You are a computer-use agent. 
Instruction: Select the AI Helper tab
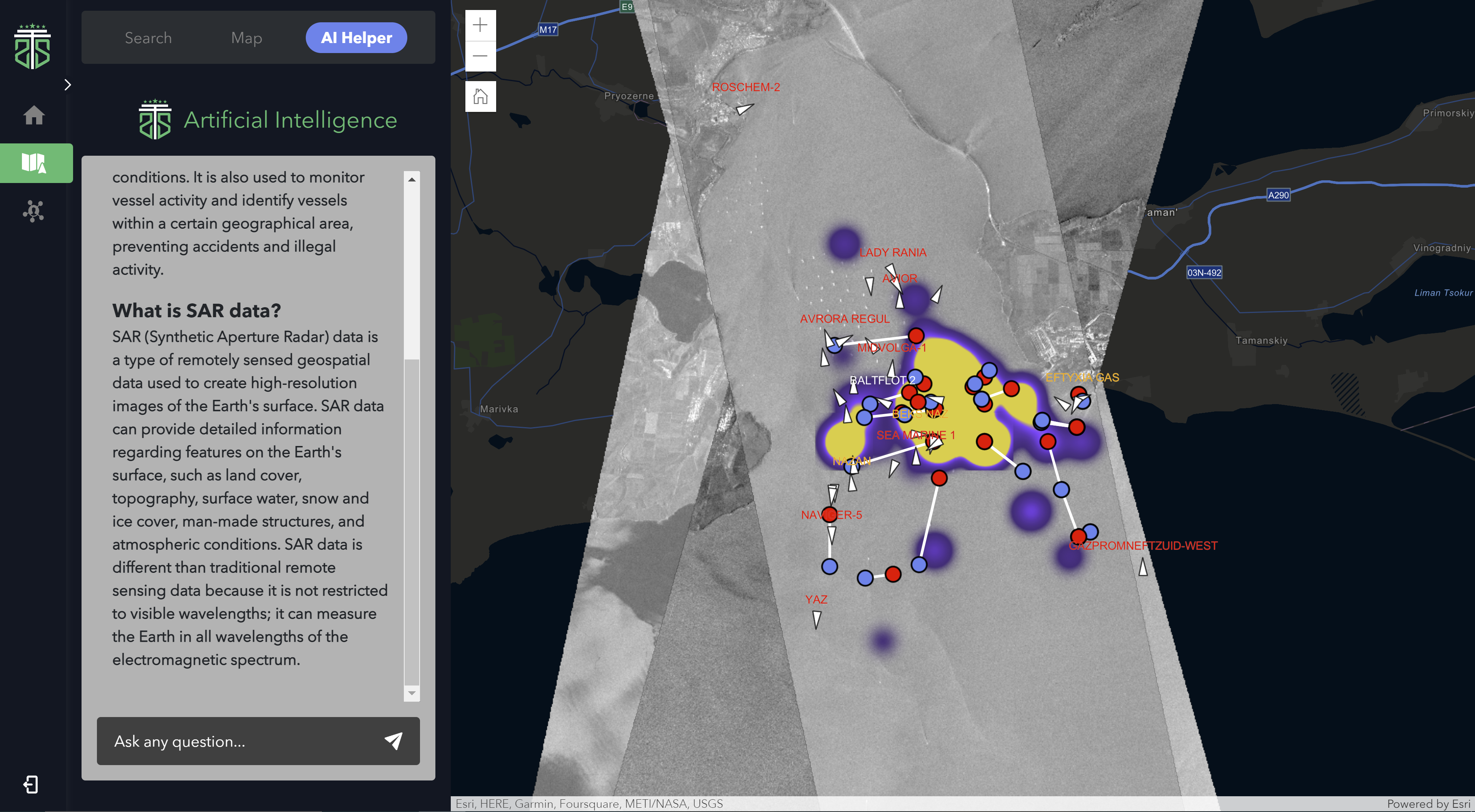(356, 38)
